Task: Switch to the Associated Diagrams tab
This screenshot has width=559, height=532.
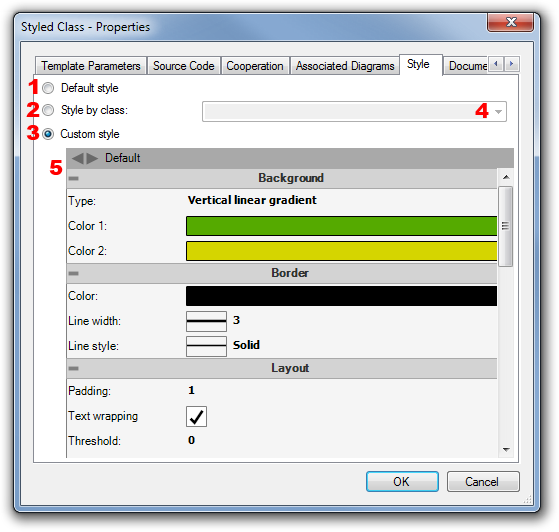Action: pos(345,66)
